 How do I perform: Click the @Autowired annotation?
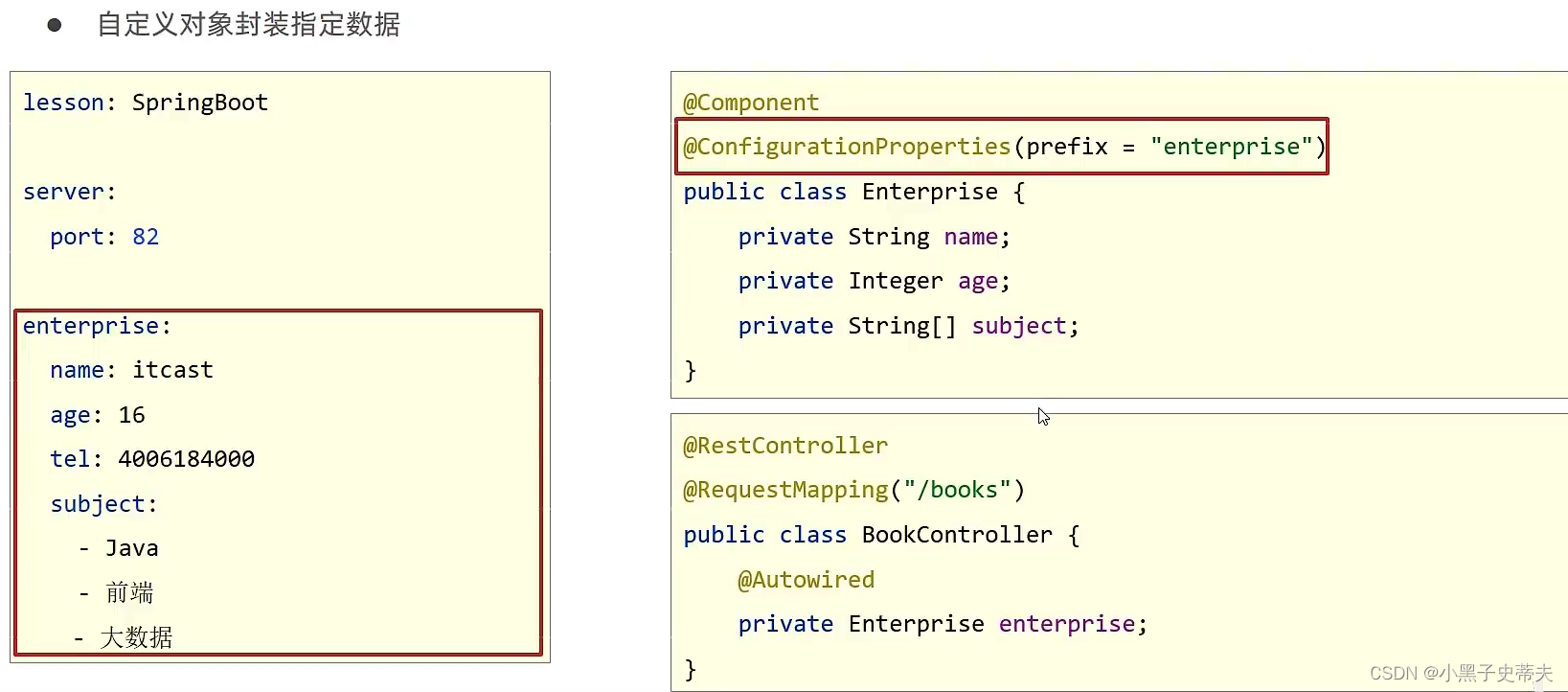806,580
